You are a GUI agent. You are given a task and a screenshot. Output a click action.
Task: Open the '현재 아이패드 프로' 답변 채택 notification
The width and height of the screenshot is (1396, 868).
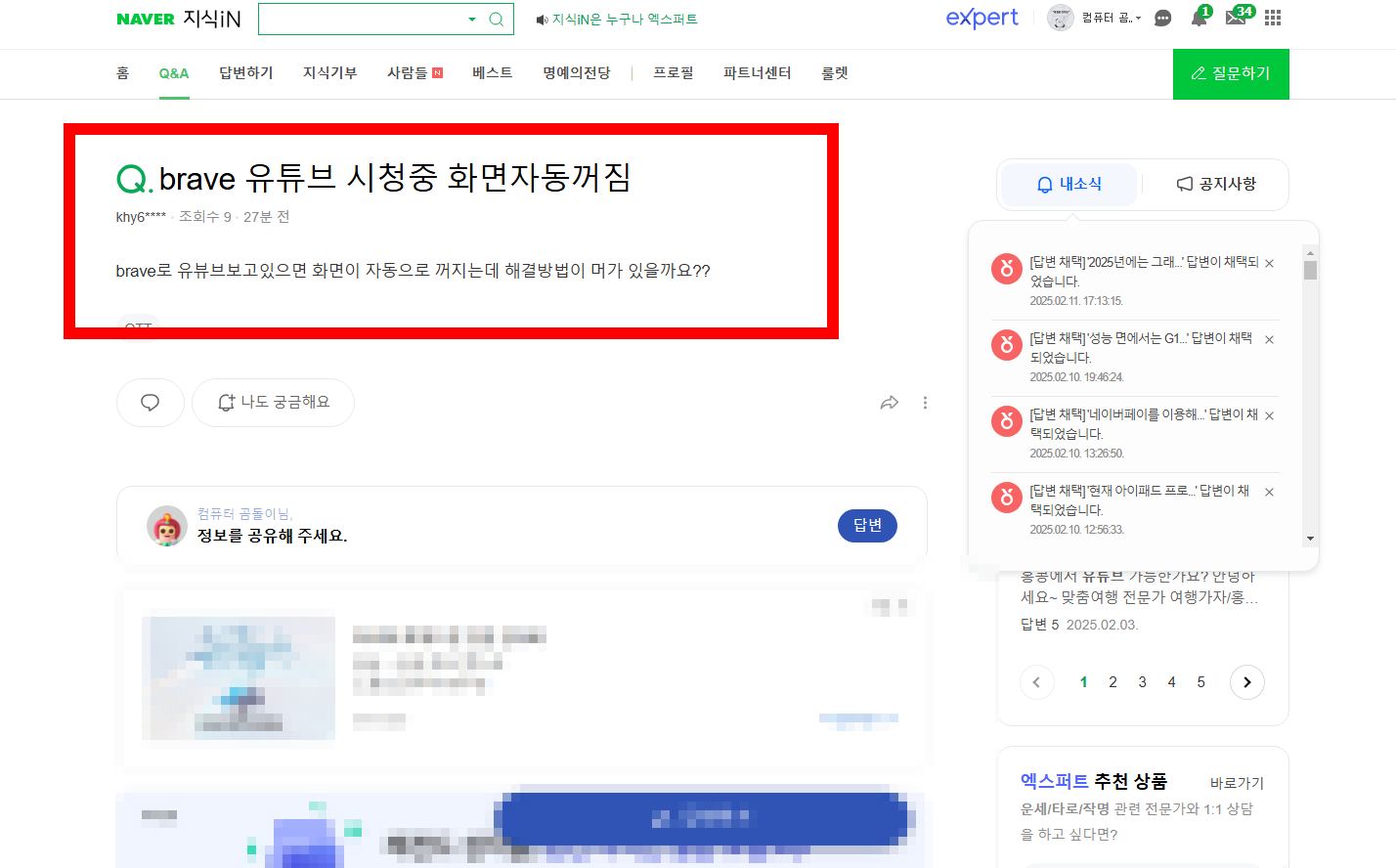tap(1140, 500)
